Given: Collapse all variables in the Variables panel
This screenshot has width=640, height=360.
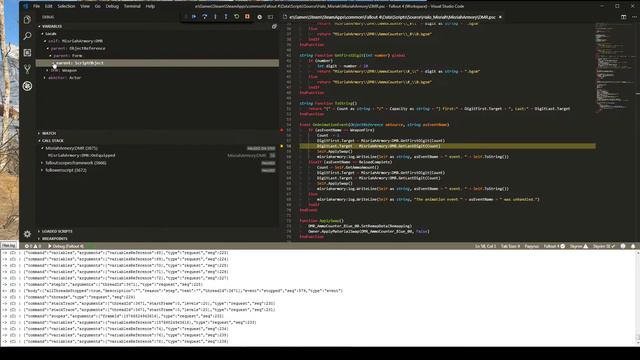Looking at the screenshot, I should pyautogui.click(x=274, y=26).
